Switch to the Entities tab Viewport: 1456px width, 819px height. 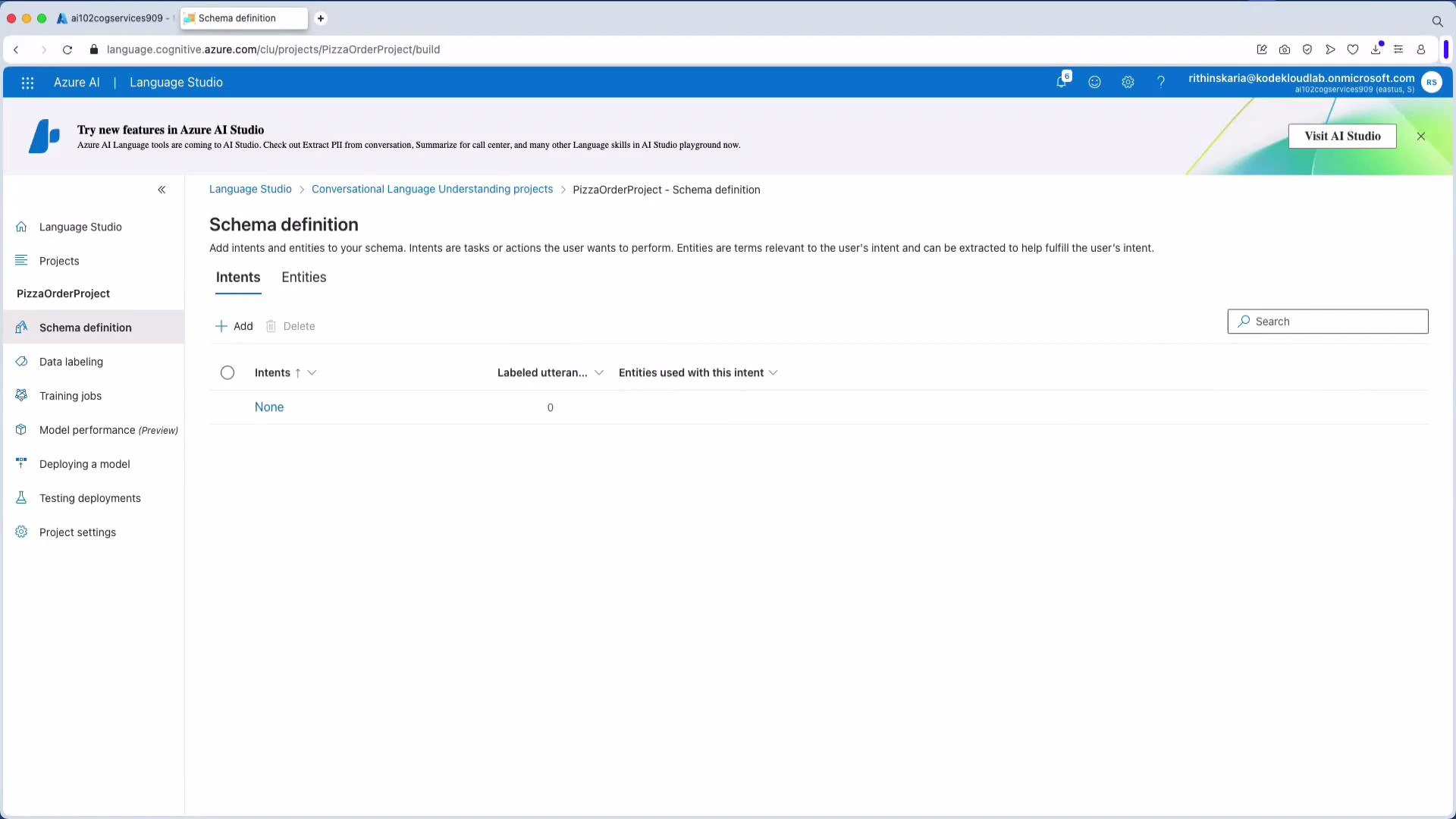303,277
